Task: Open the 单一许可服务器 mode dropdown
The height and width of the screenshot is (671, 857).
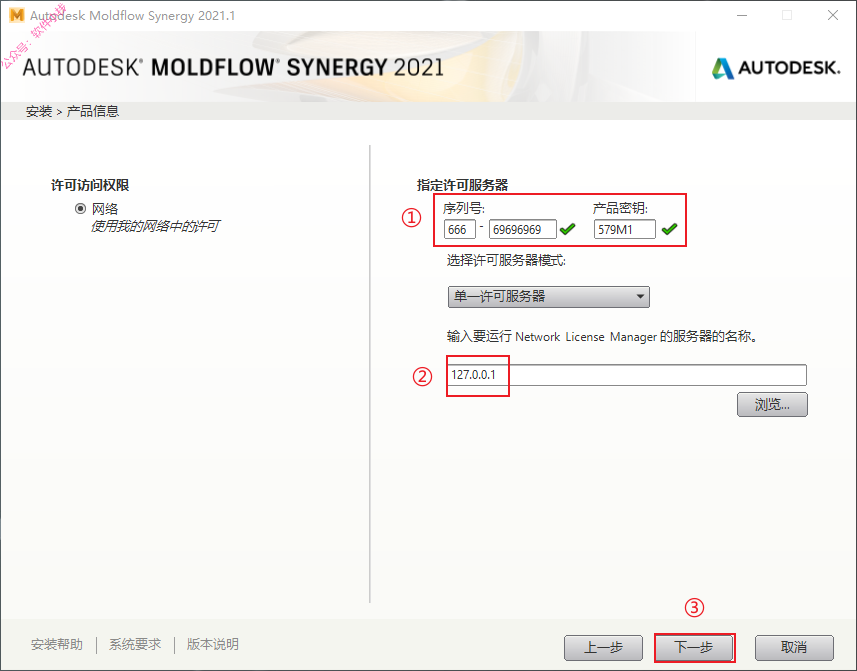Action: click(549, 297)
